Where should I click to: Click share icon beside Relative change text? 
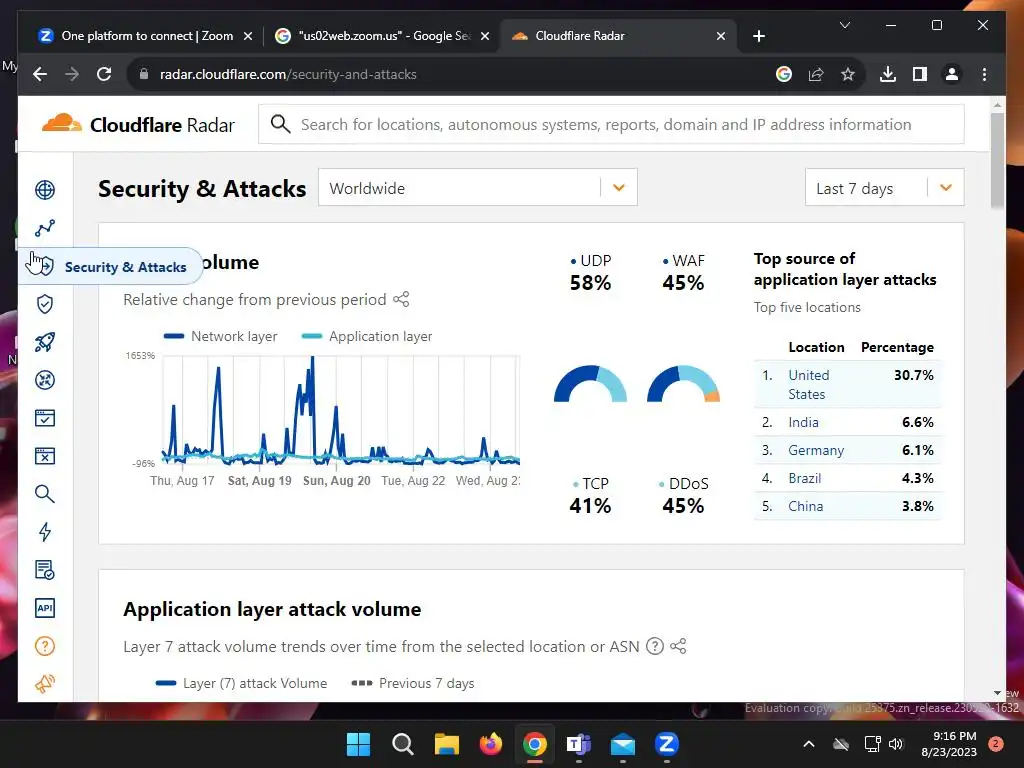click(401, 299)
